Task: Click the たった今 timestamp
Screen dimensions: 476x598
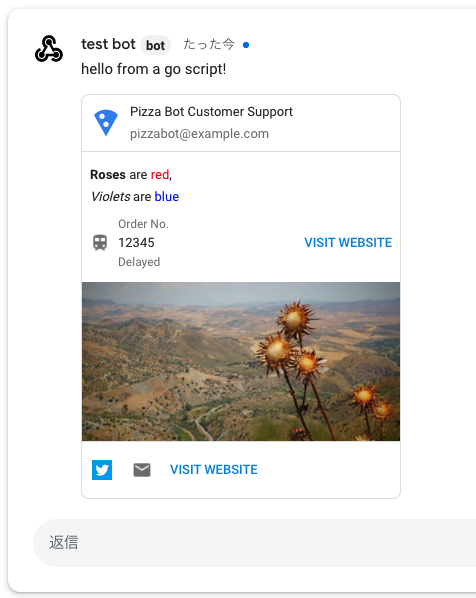Action: 209,44
